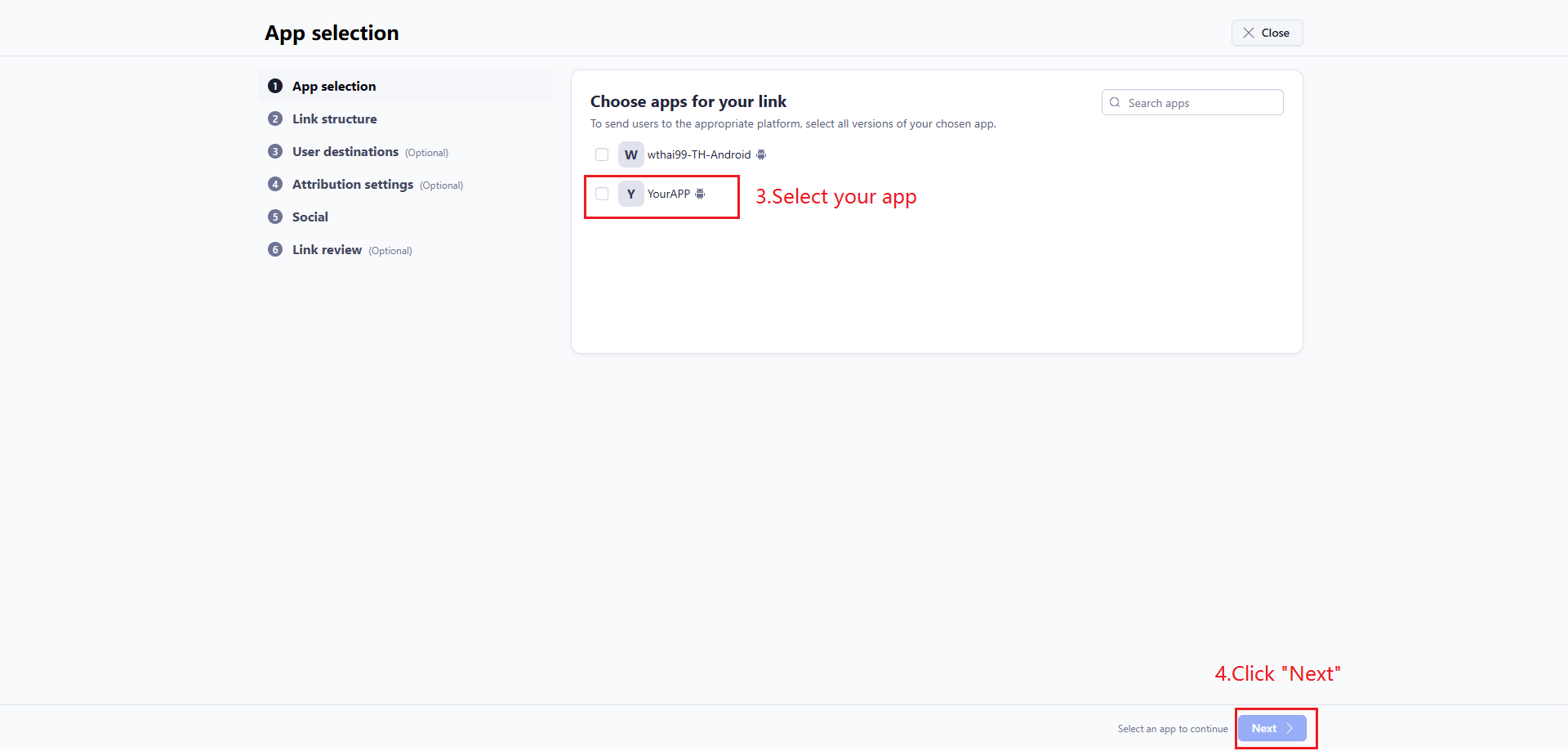Click the Search apps field
This screenshot has height=751, width=1568.
(x=1192, y=102)
